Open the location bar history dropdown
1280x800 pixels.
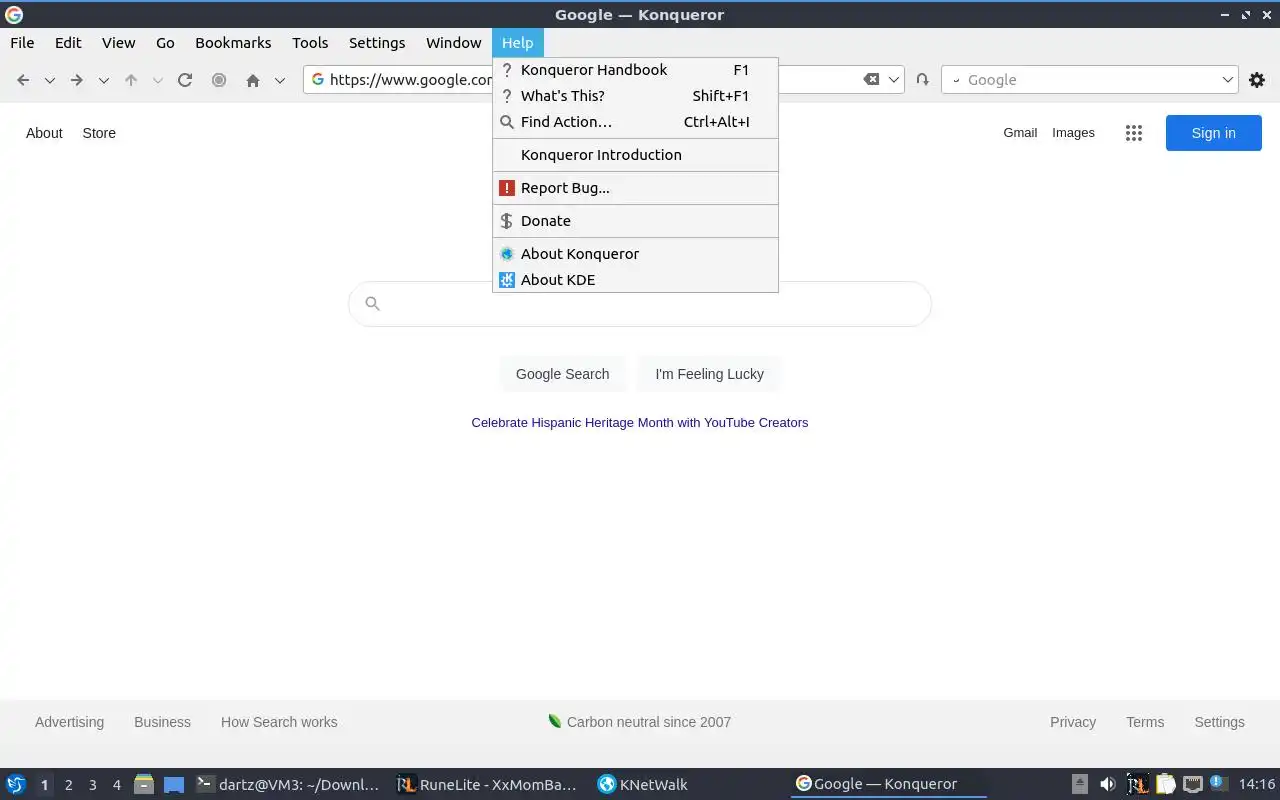click(895, 80)
